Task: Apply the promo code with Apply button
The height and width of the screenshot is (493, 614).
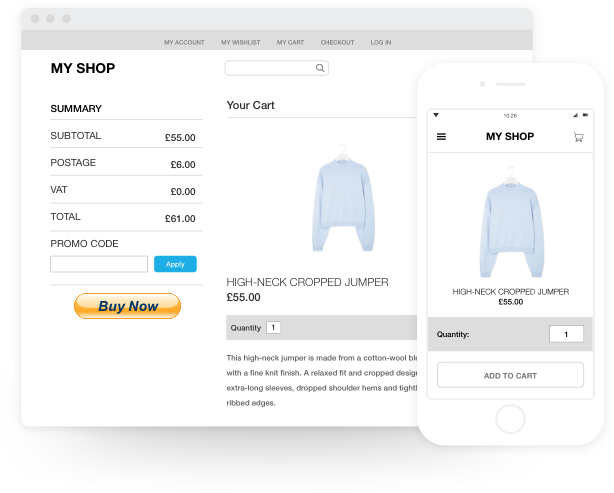Action: coord(175,264)
